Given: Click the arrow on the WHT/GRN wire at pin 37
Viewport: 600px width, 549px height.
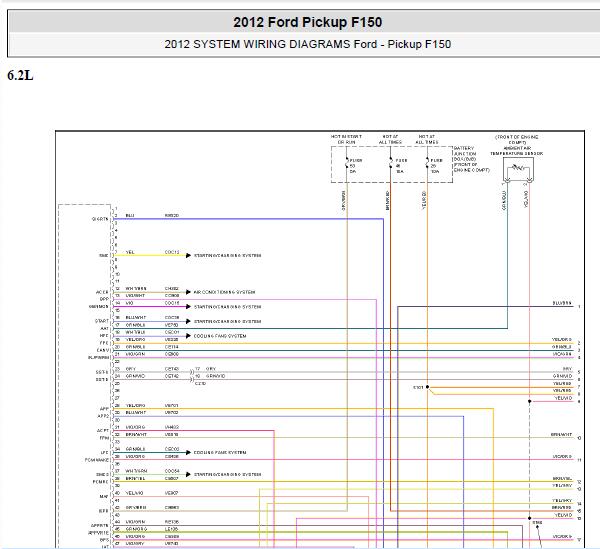Looking at the screenshot, I should coord(188,474).
